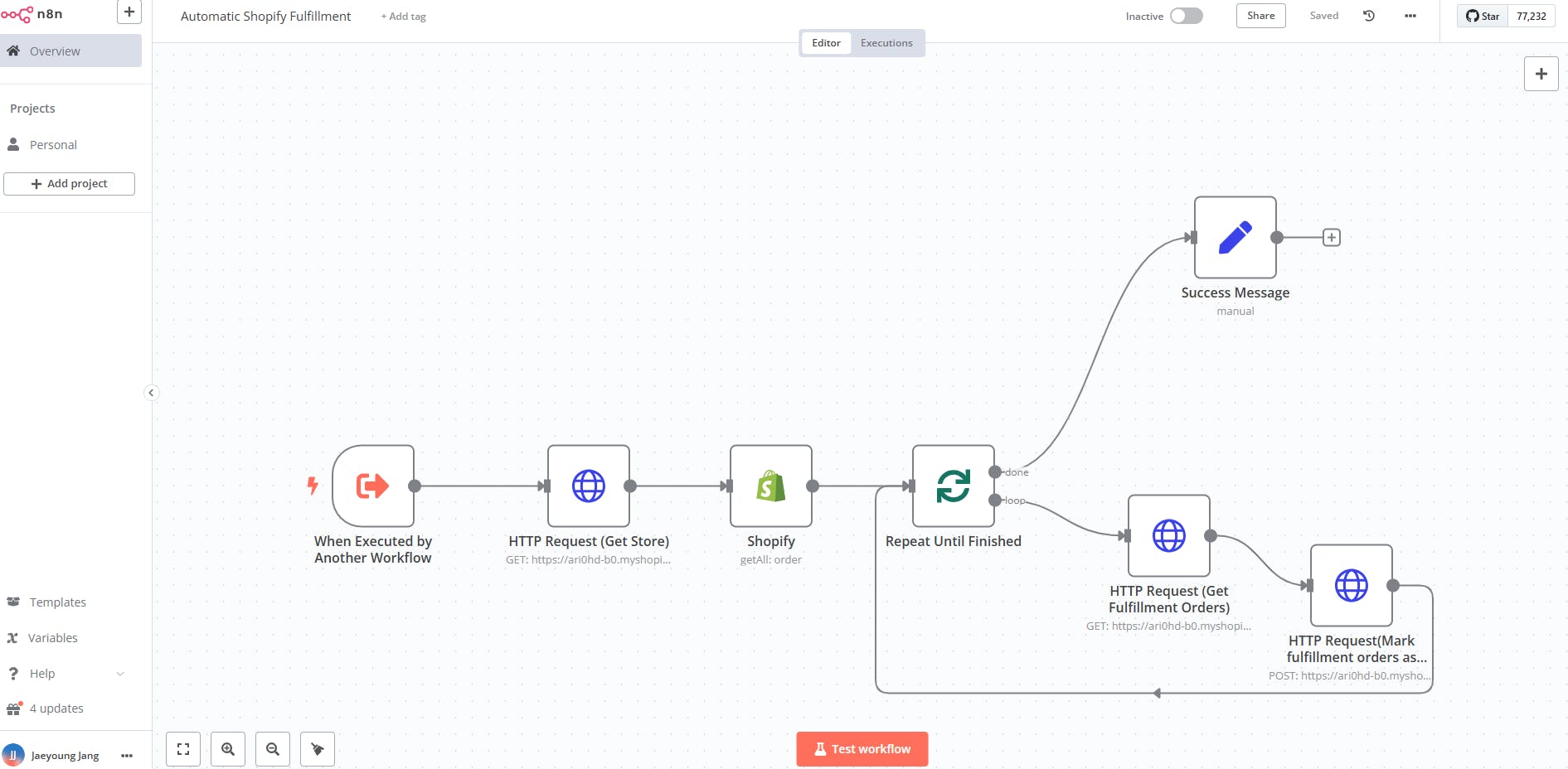1568x769 pixels.
Task: Click the tidy up workflow button
Action: (x=318, y=749)
